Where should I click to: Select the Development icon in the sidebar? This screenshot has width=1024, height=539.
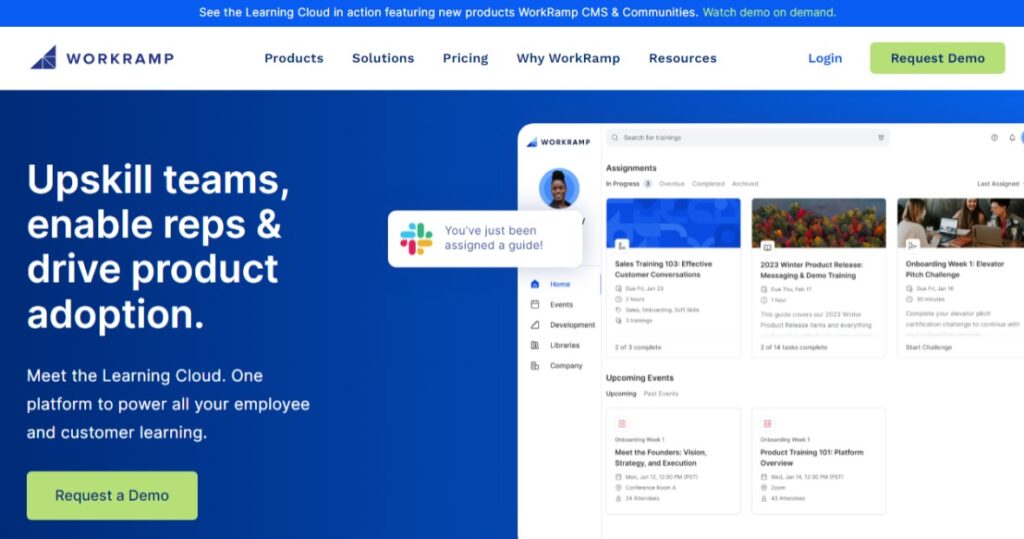[x=535, y=325]
